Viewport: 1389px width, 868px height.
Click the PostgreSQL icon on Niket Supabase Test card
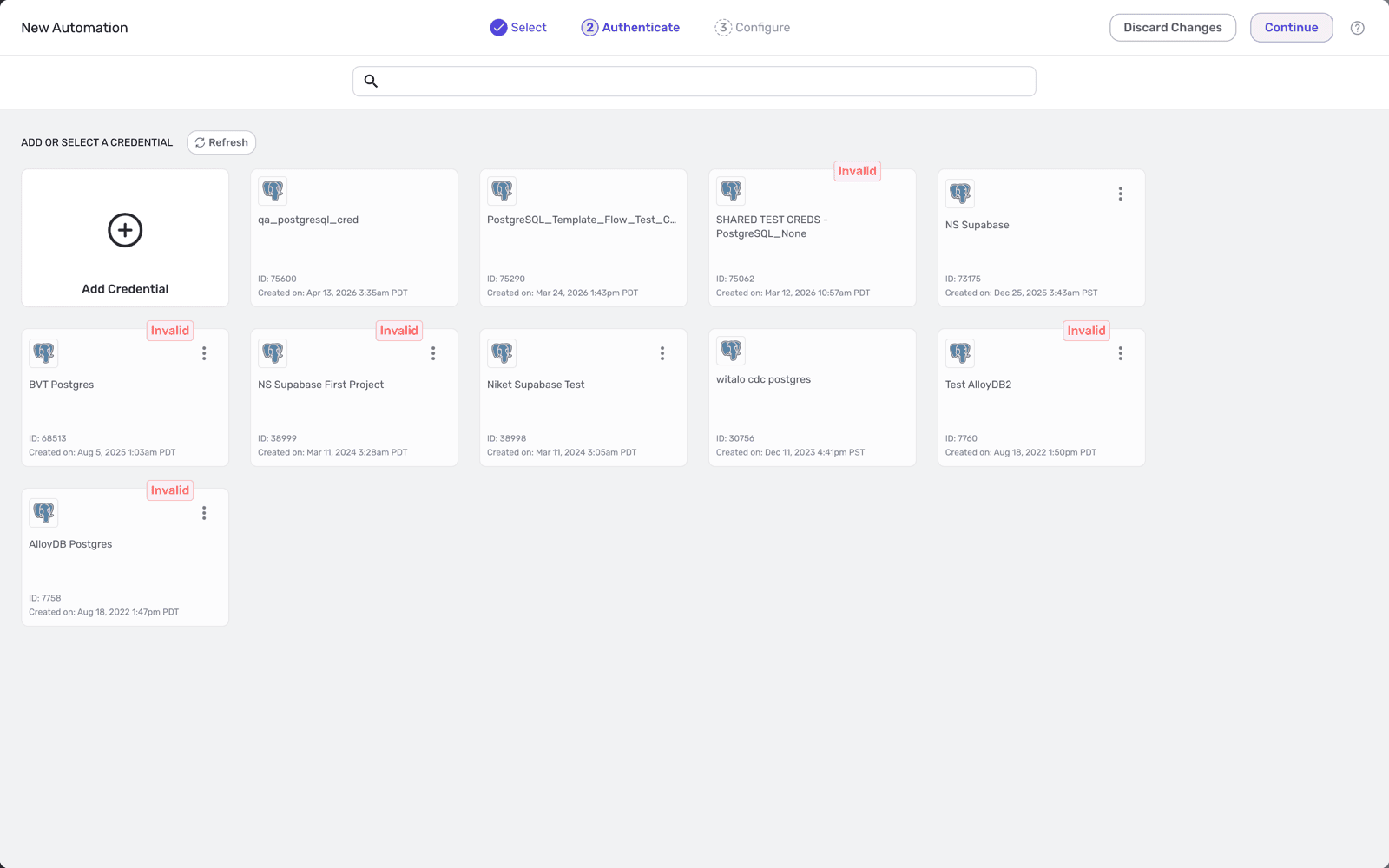pos(502,353)
